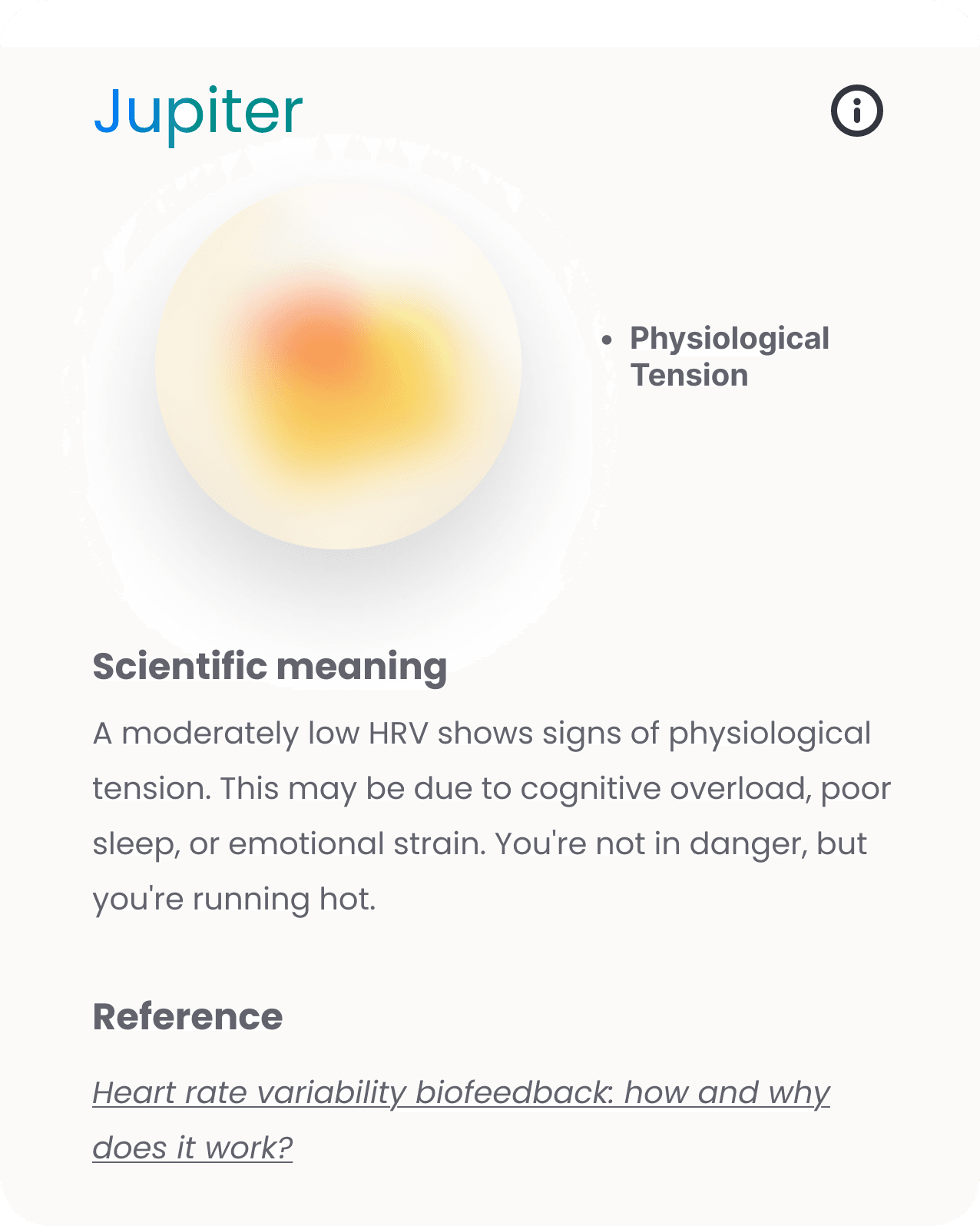Click the bullet point marker beside Physiological Tension

click(x=608, y=340)
